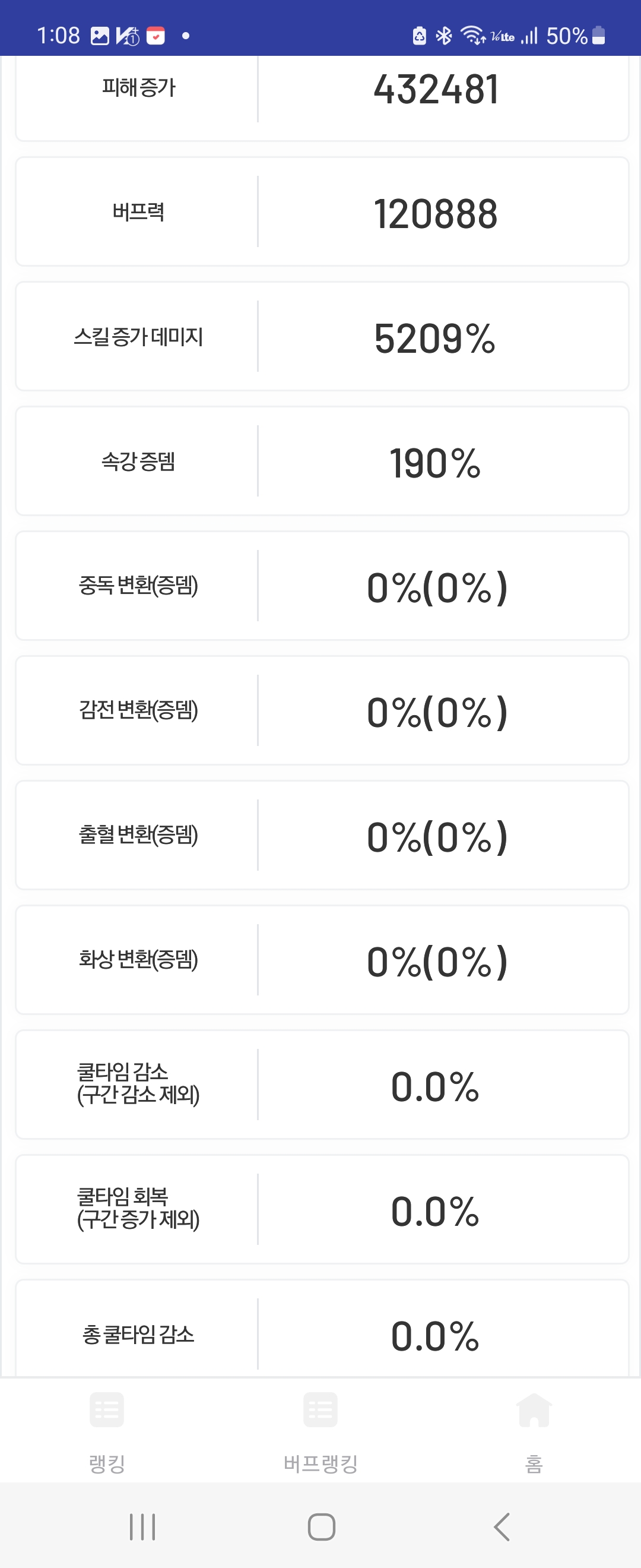The image size is (641, 1568).
Task: Select the 쿨타임 감소 (구간 감소 제외) row
Action: click(x=322, y=1084)
